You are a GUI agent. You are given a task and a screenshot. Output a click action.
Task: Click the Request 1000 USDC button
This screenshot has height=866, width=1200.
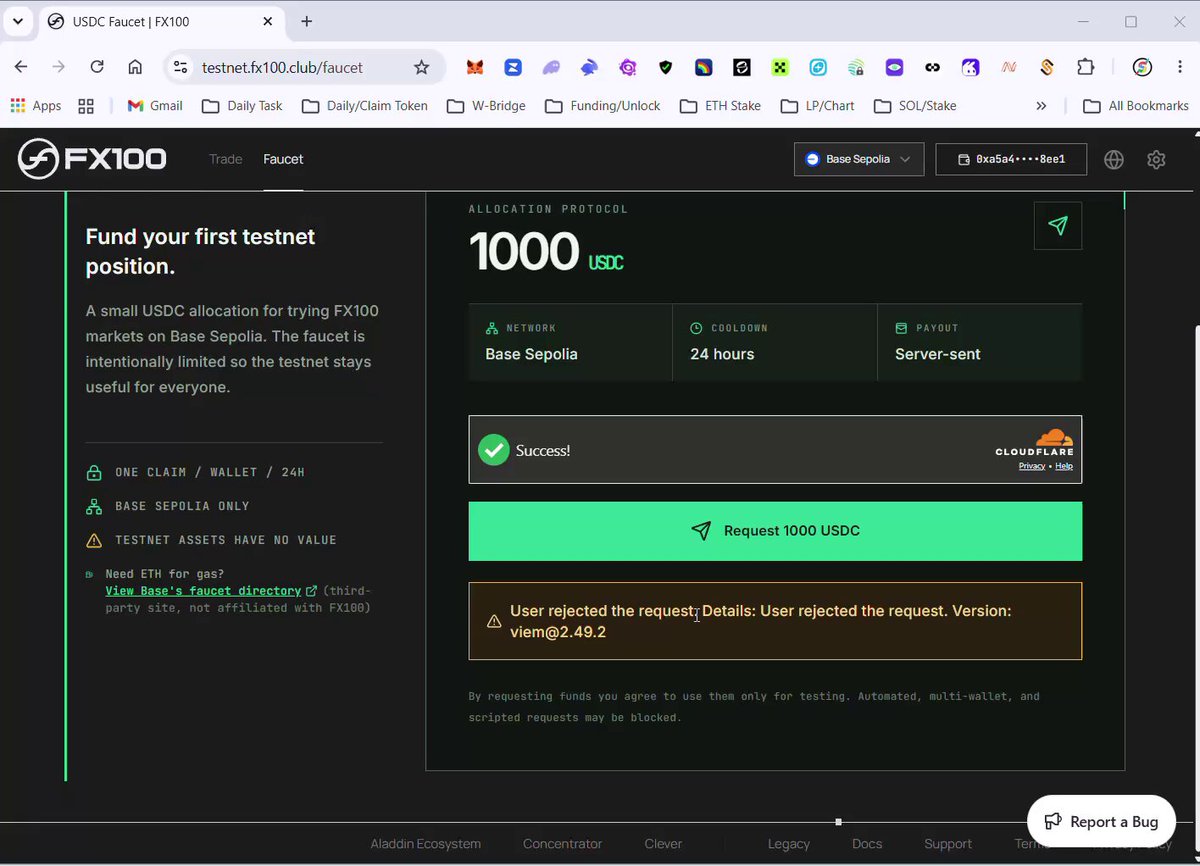(775, 531)
